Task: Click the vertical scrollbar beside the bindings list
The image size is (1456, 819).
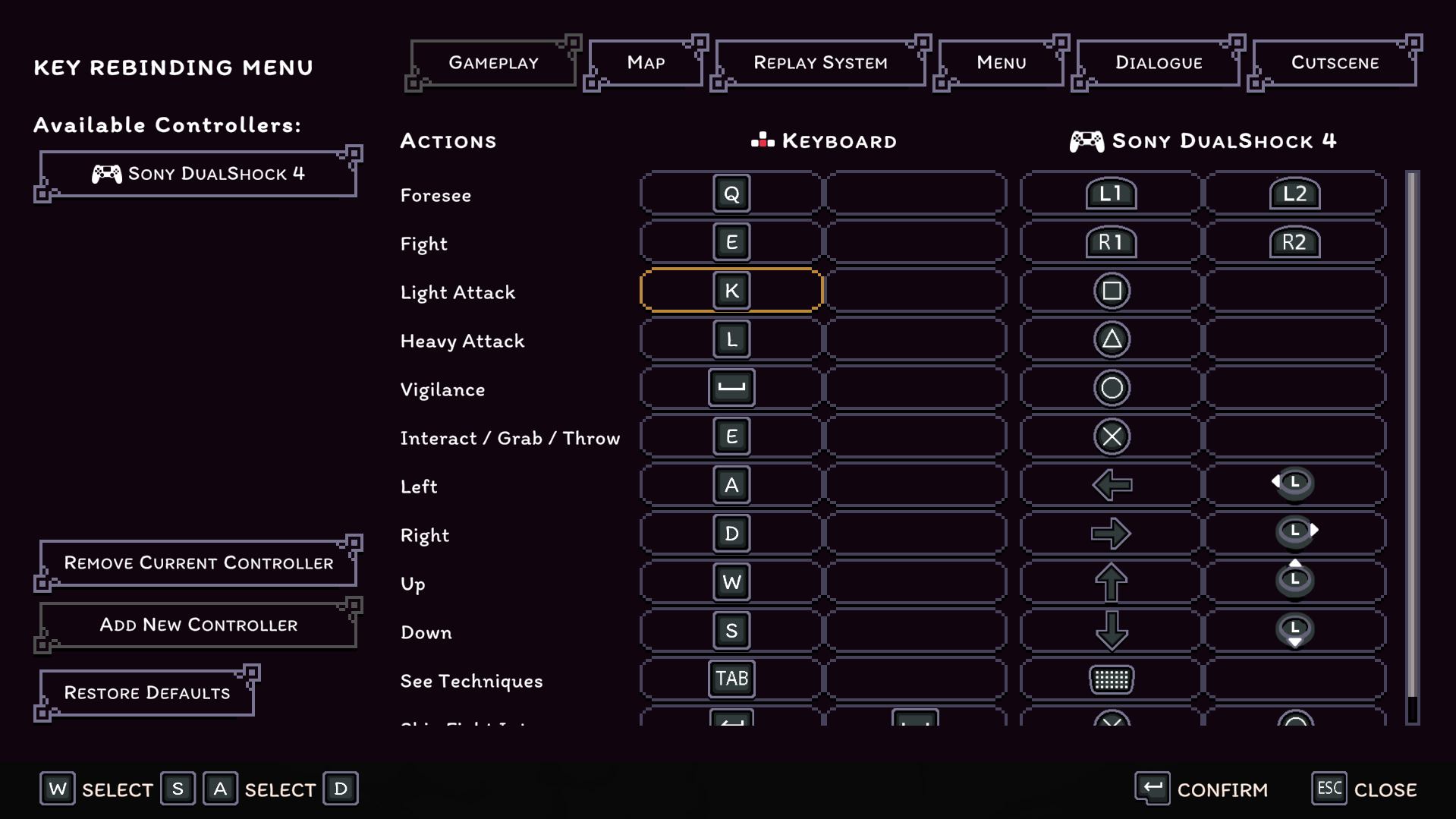Action: click(x=1411, y=440)
